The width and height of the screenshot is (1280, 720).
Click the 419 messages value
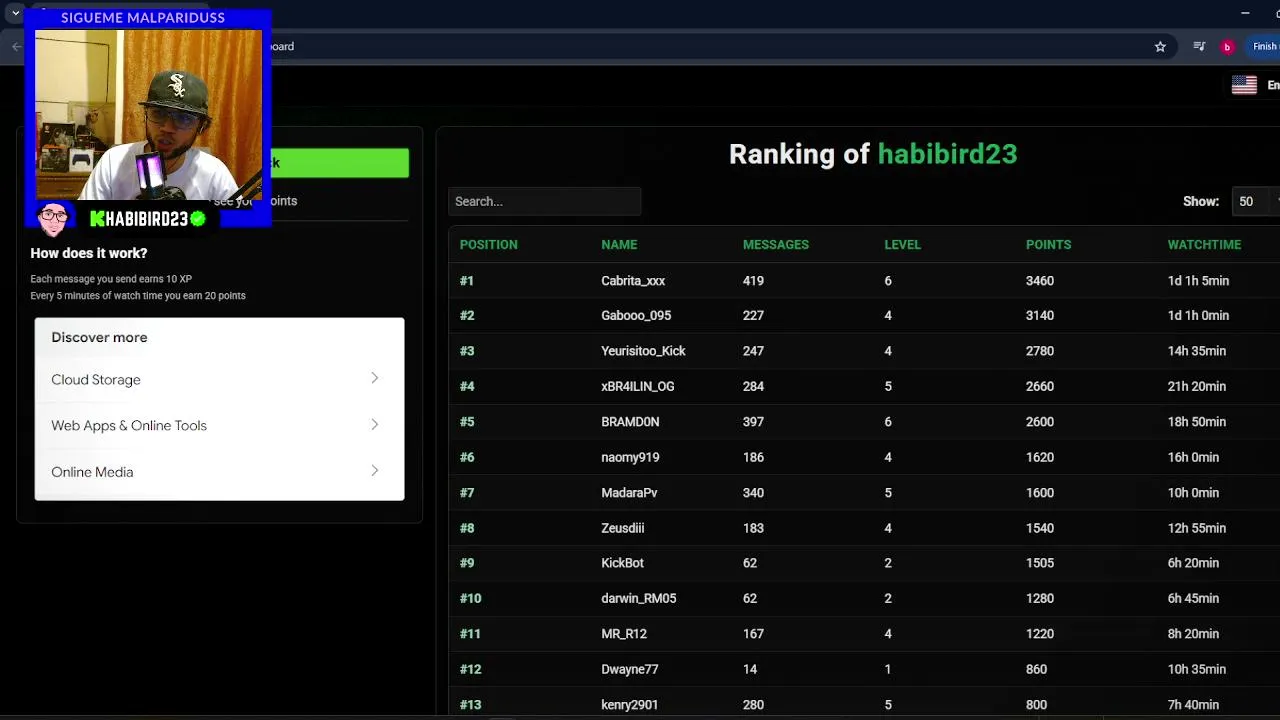(753, 281)
